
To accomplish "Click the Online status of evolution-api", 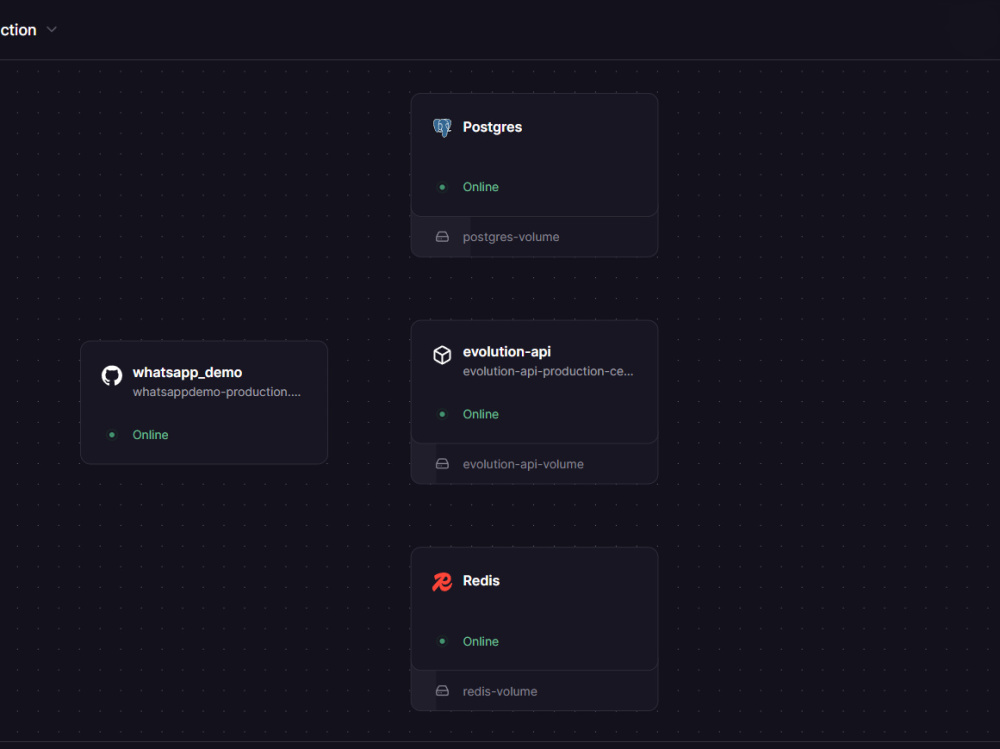I will [481, 414].
